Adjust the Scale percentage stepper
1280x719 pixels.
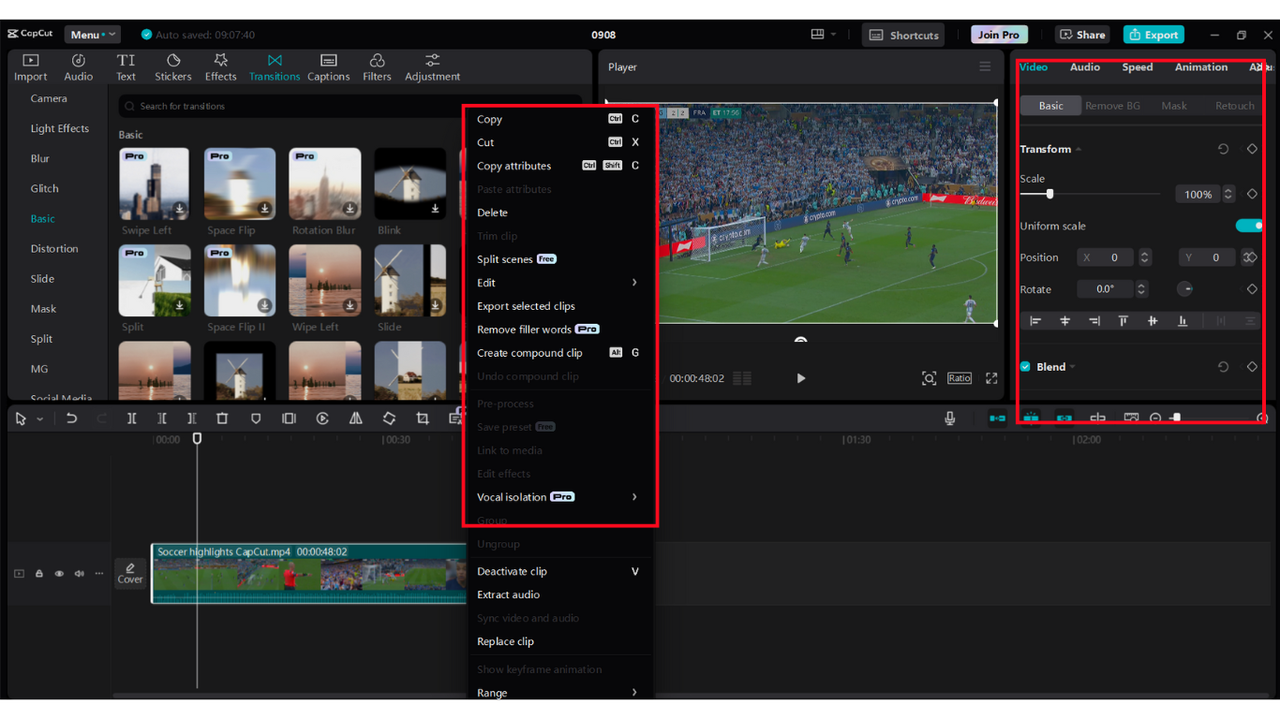point(1228,194)
